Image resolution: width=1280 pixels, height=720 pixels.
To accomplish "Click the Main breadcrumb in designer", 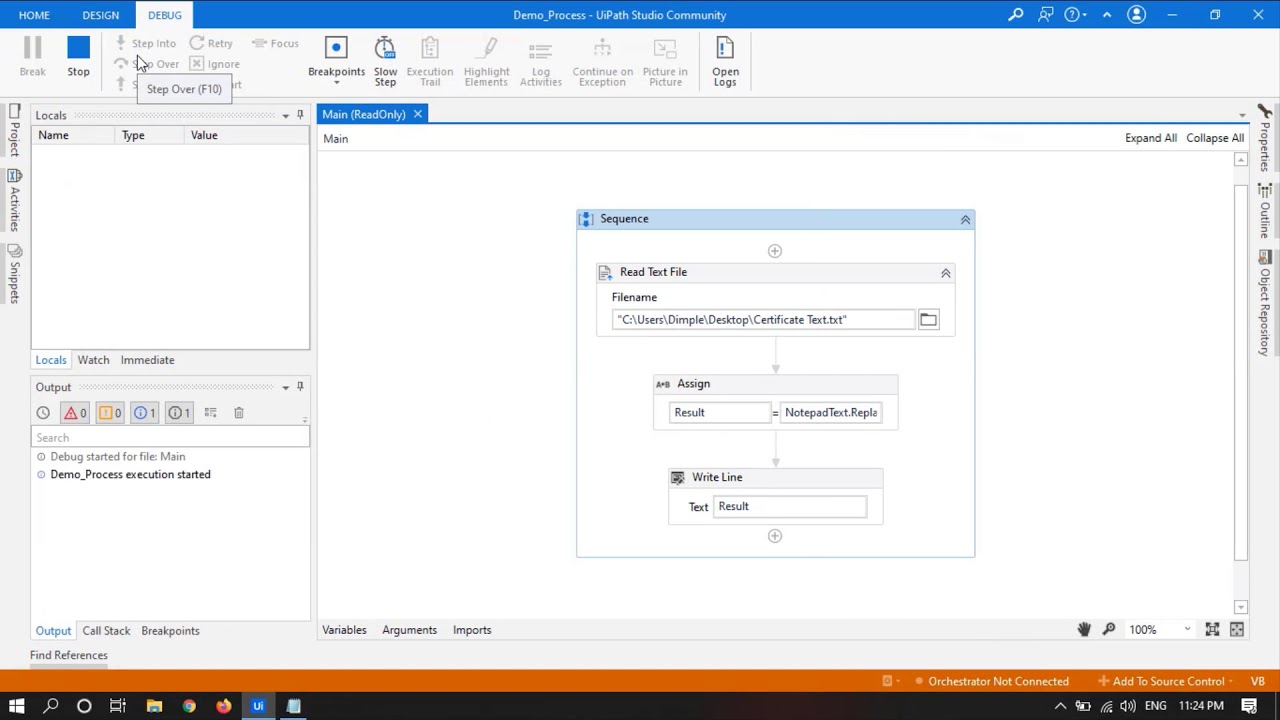I will pos(335,139).
